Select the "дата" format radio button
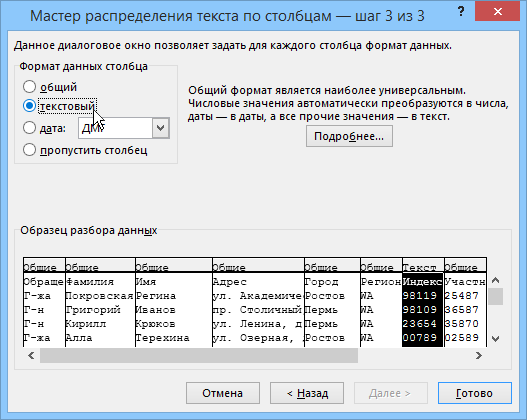 click(x=29, y=128)
